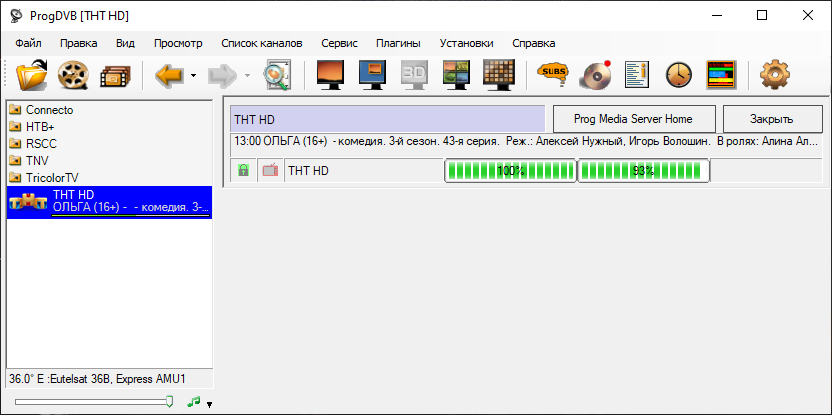Click the Prog Media Server Home button
This screenshot has height=415, width=832.
tap(634, 119)
